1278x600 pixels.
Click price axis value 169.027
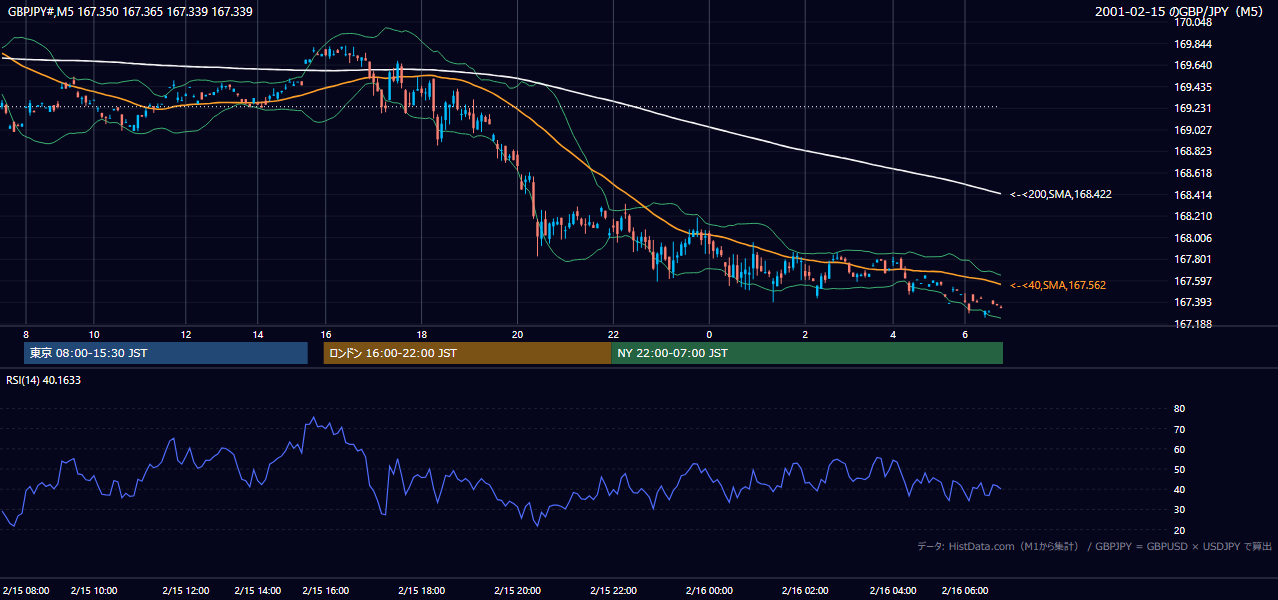[x=1193, y=130]
